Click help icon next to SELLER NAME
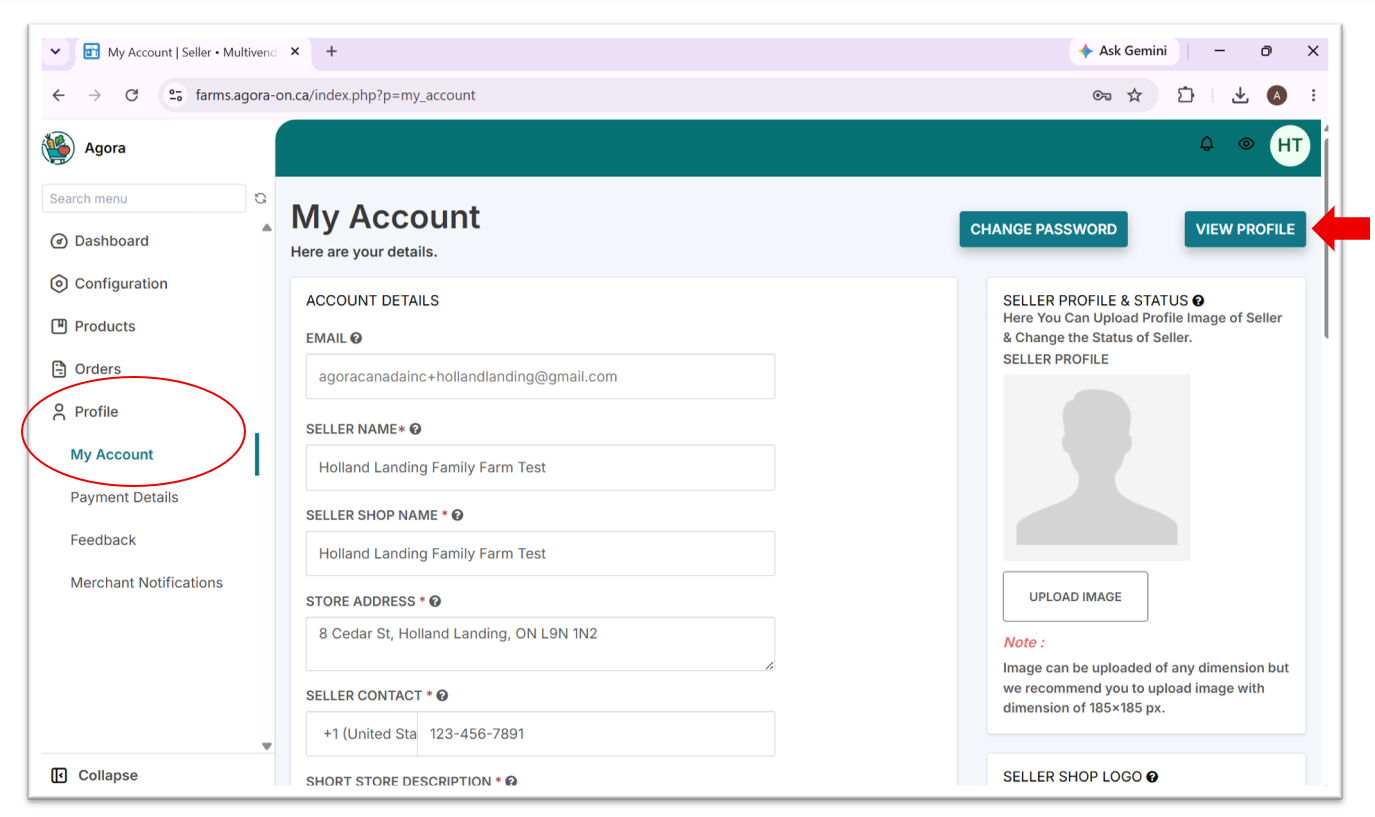Screen dimensions: 1375x817 tap(415, 429)
